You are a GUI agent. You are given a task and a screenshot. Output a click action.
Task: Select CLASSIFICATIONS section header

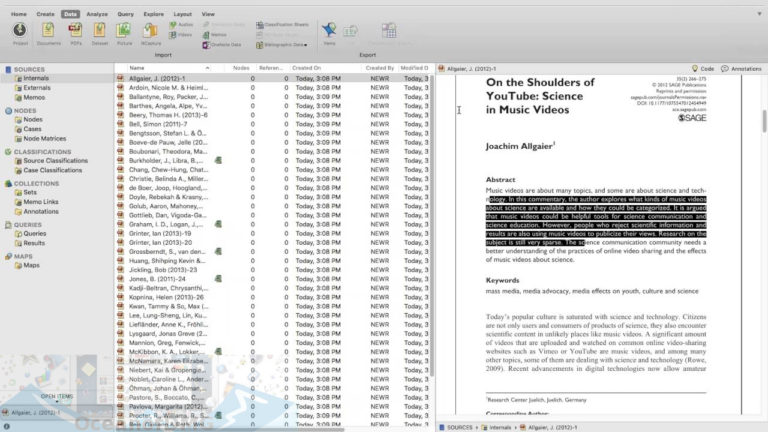[42, 152]
